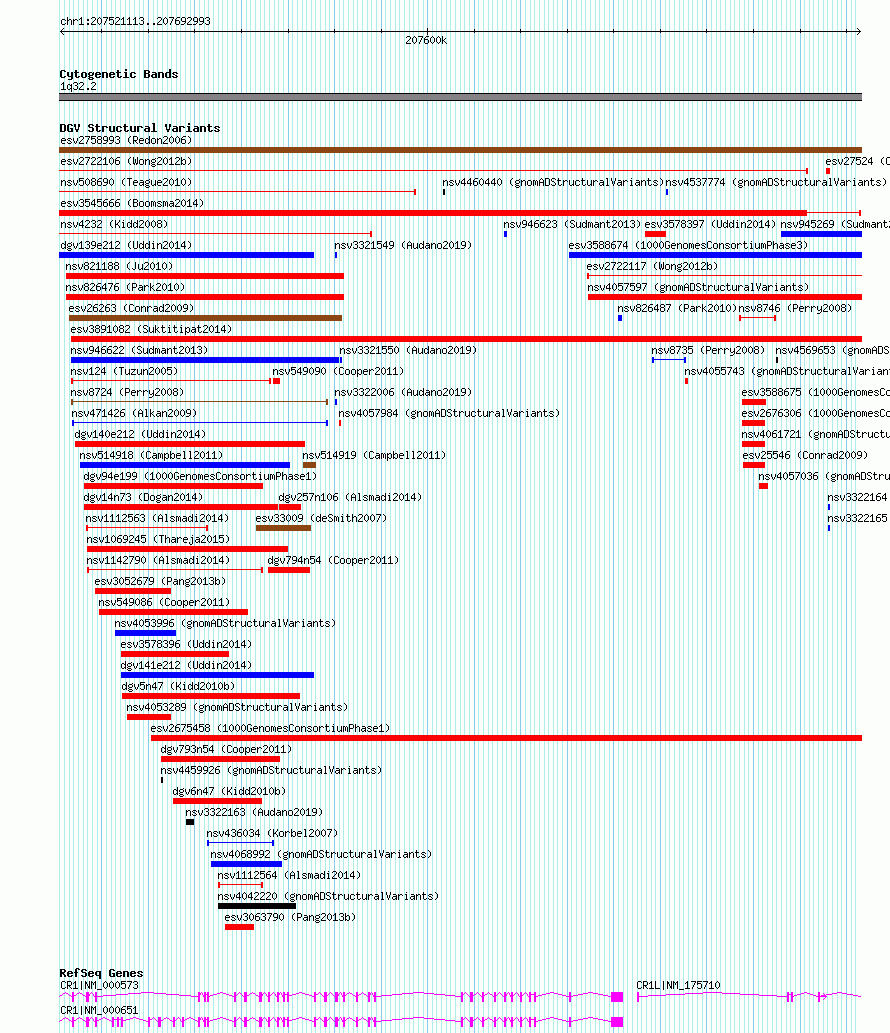Open nsv4232 (Kidd2008) variant entry
This screenshot has width=890, height=1033.
click(x=114, y=225)
